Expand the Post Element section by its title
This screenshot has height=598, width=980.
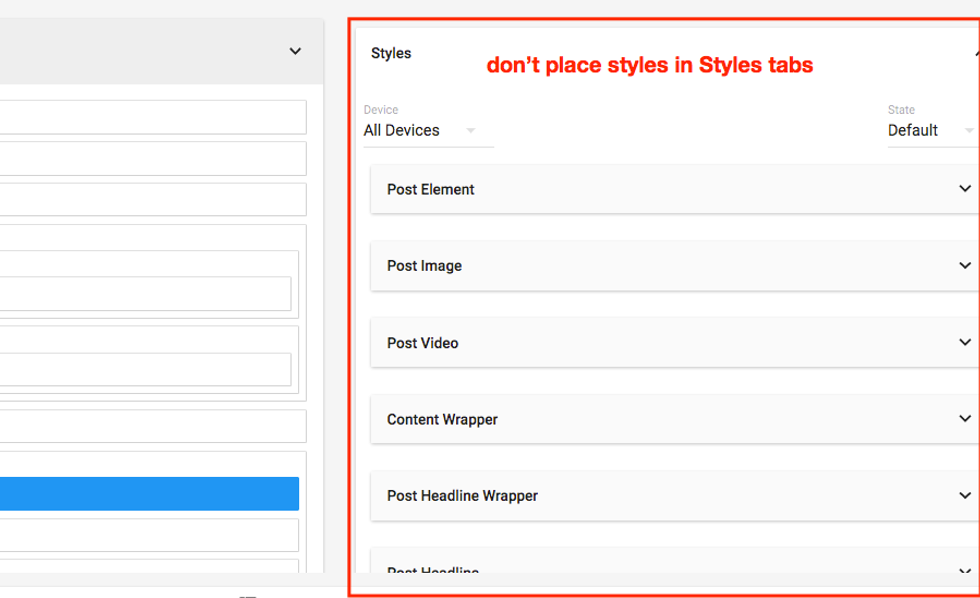pyautogui.click(x=431, y=189)
